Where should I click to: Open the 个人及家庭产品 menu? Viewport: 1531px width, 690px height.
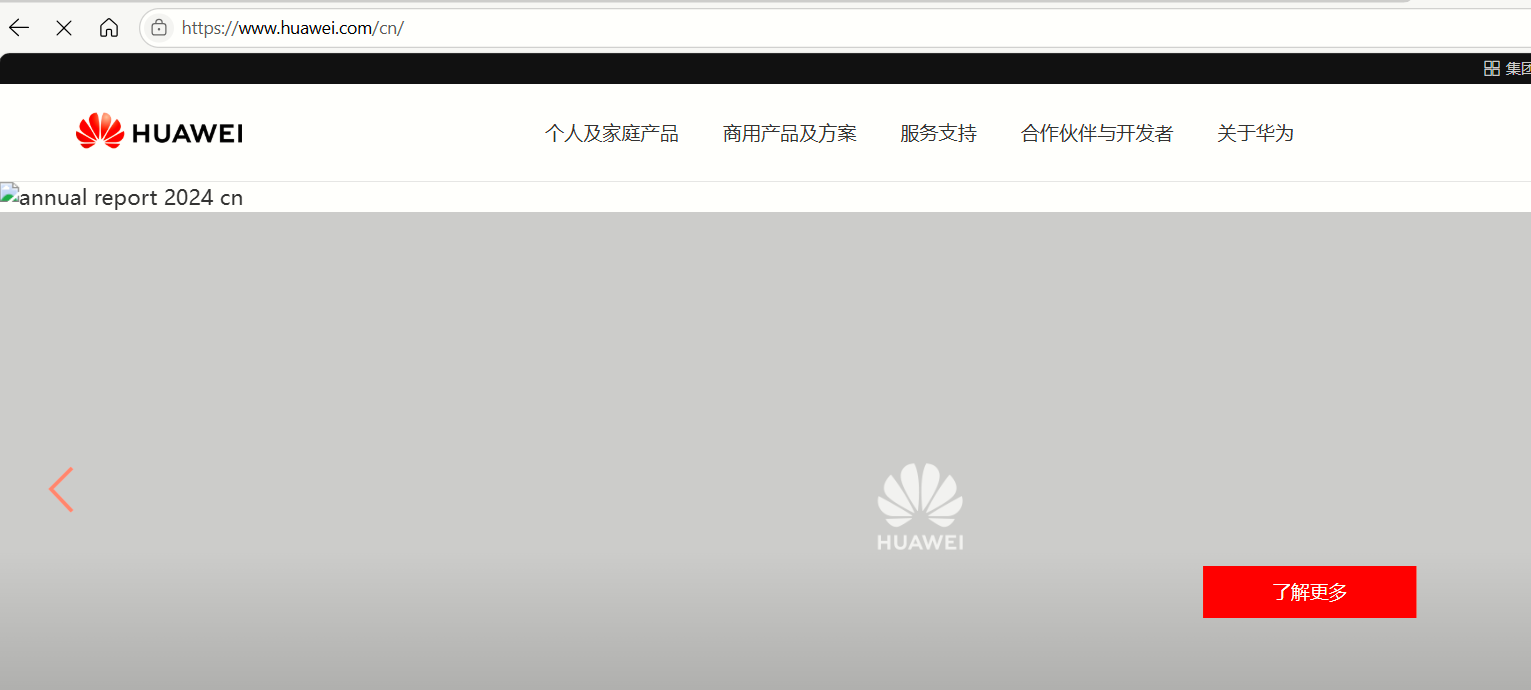(x=612, y=133)
